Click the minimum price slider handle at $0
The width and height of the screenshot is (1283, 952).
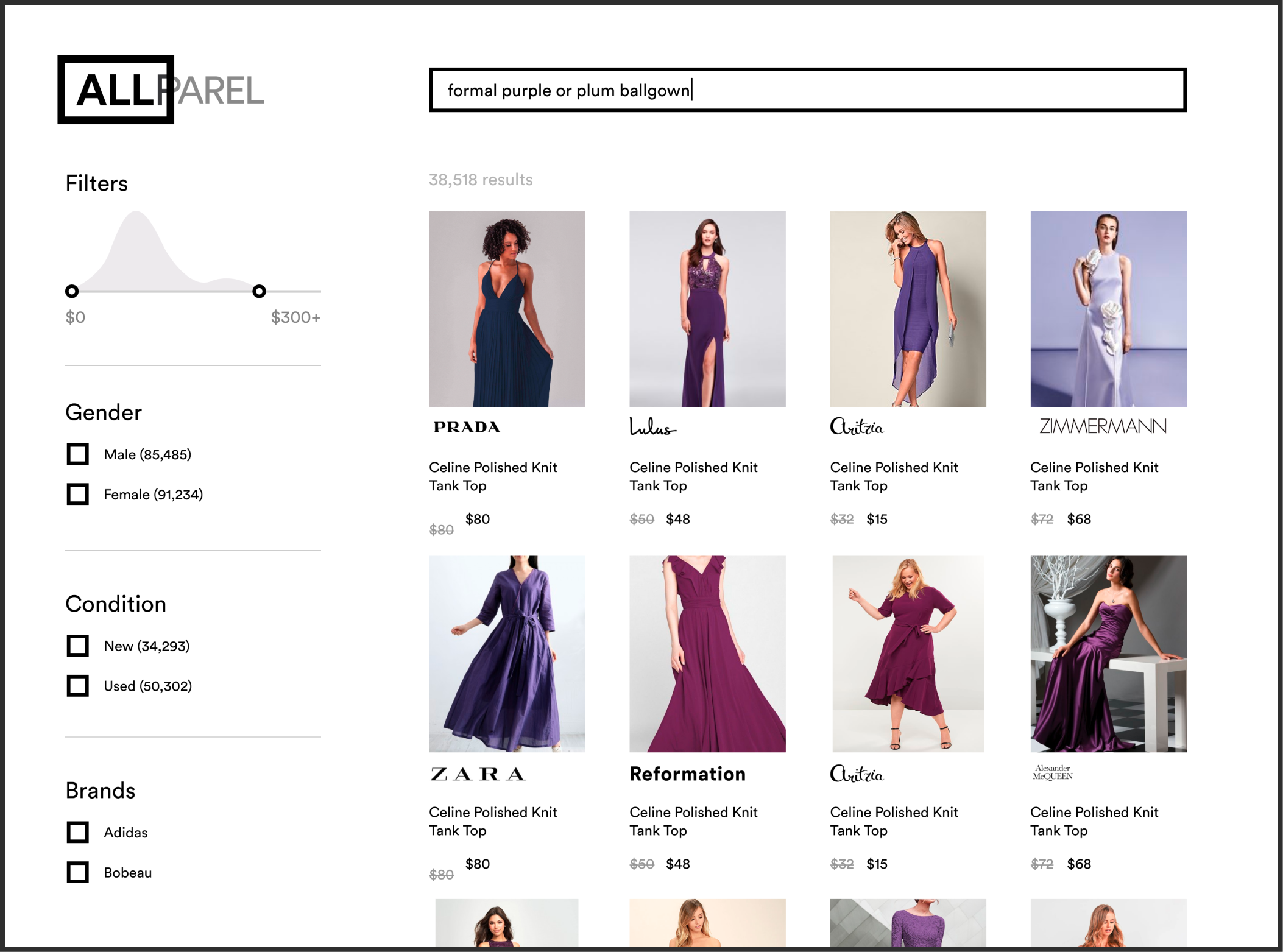(72, 291)
